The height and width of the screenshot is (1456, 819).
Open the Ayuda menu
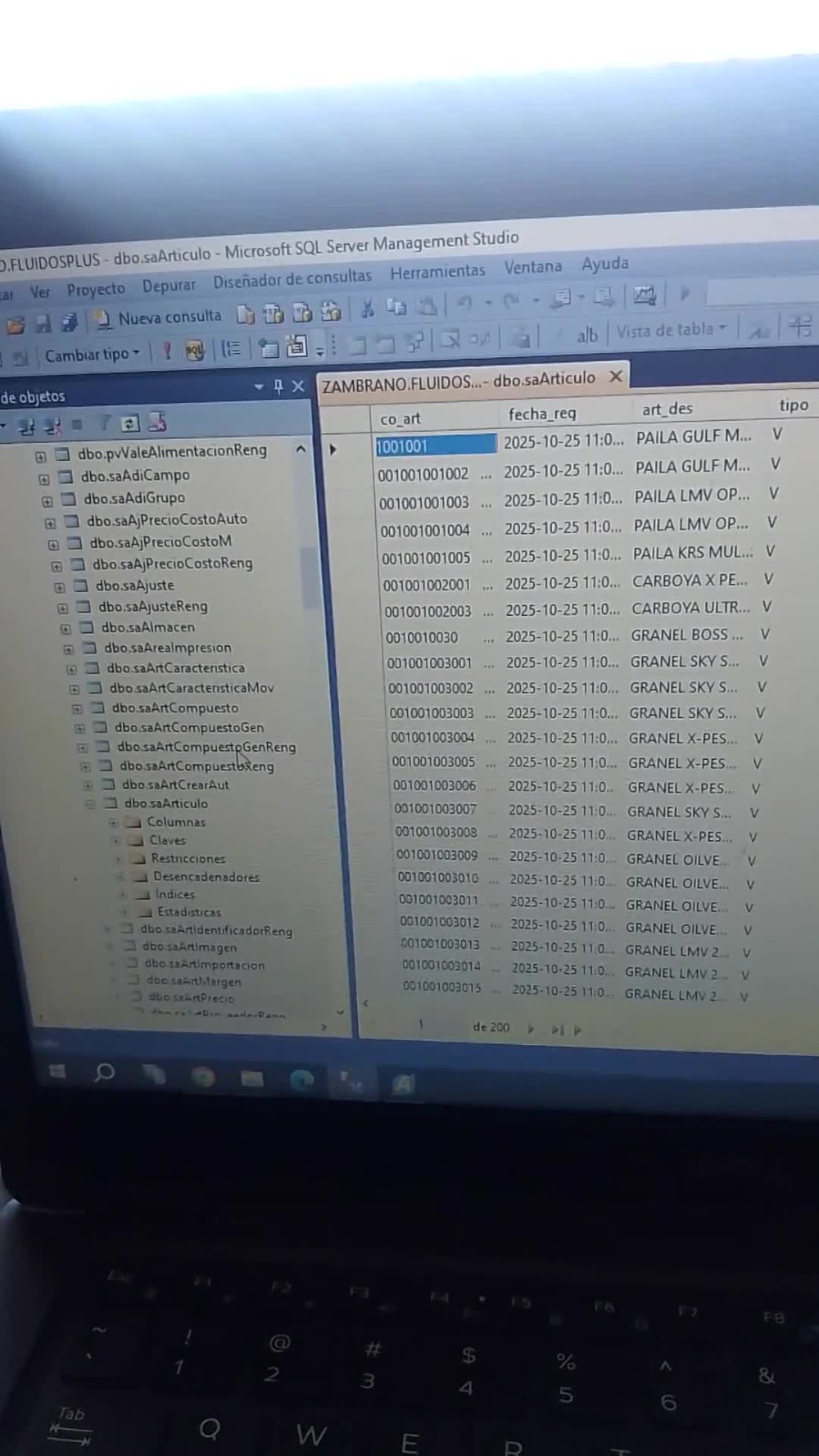click(605, 264)
